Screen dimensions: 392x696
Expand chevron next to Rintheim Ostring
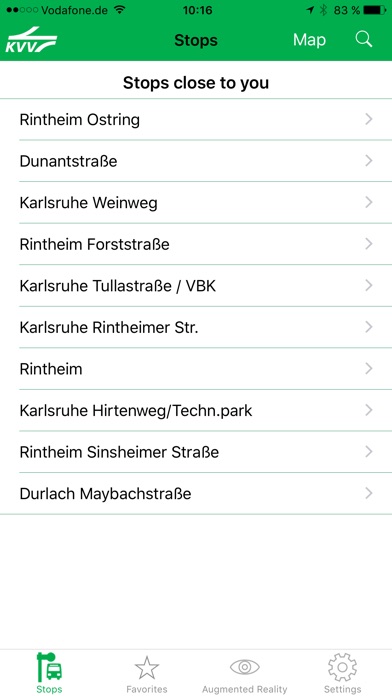click(368, 119)
